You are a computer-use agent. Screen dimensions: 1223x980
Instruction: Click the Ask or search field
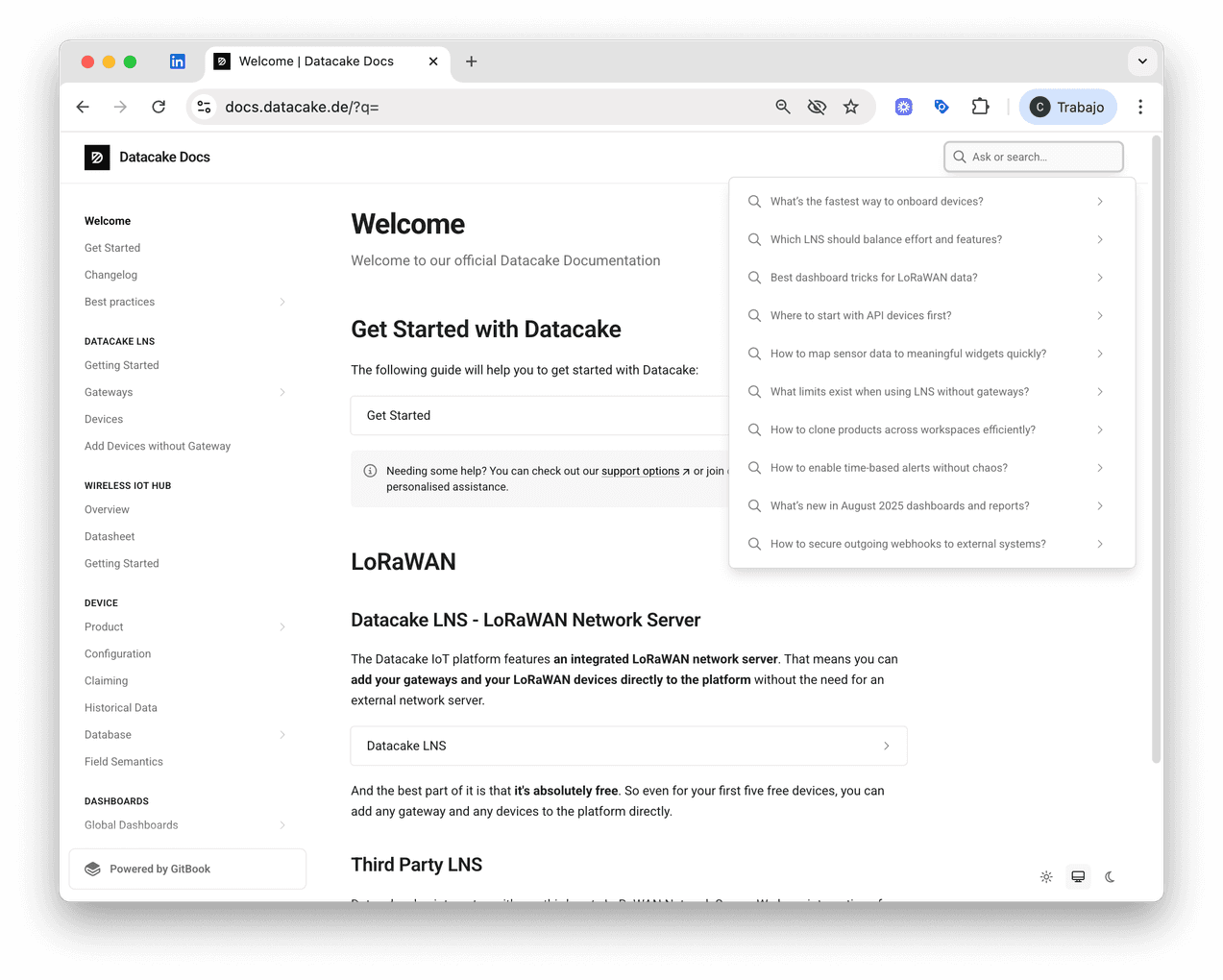point(1034,157)
